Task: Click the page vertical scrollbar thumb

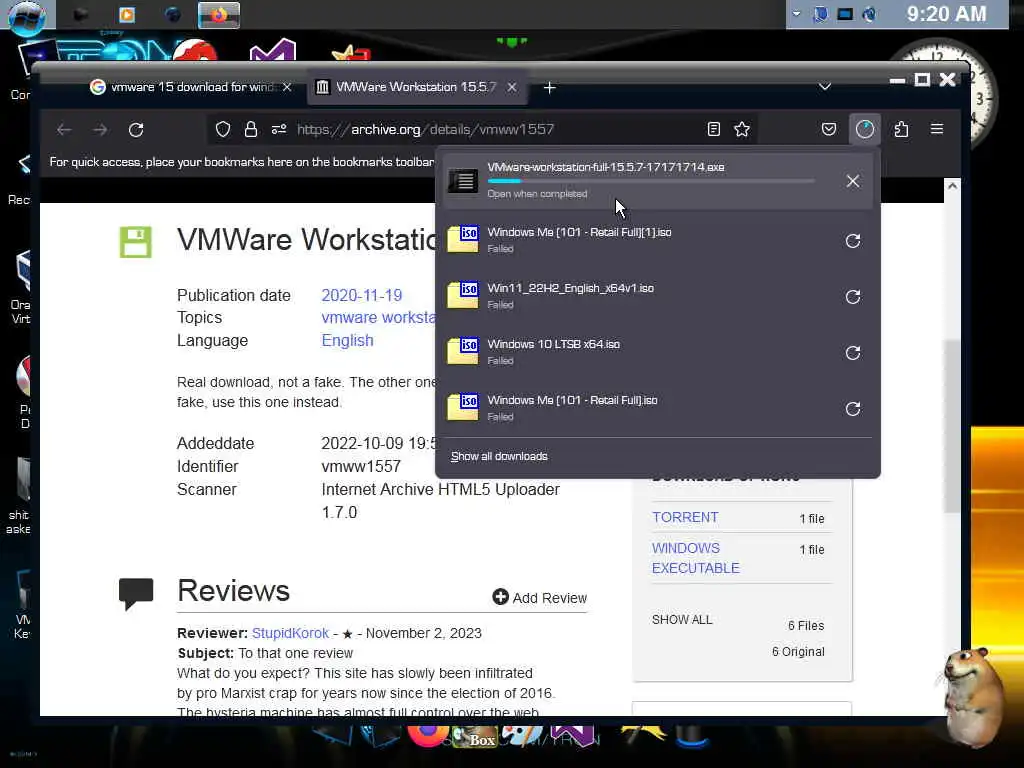Action: tap(953, 426)
